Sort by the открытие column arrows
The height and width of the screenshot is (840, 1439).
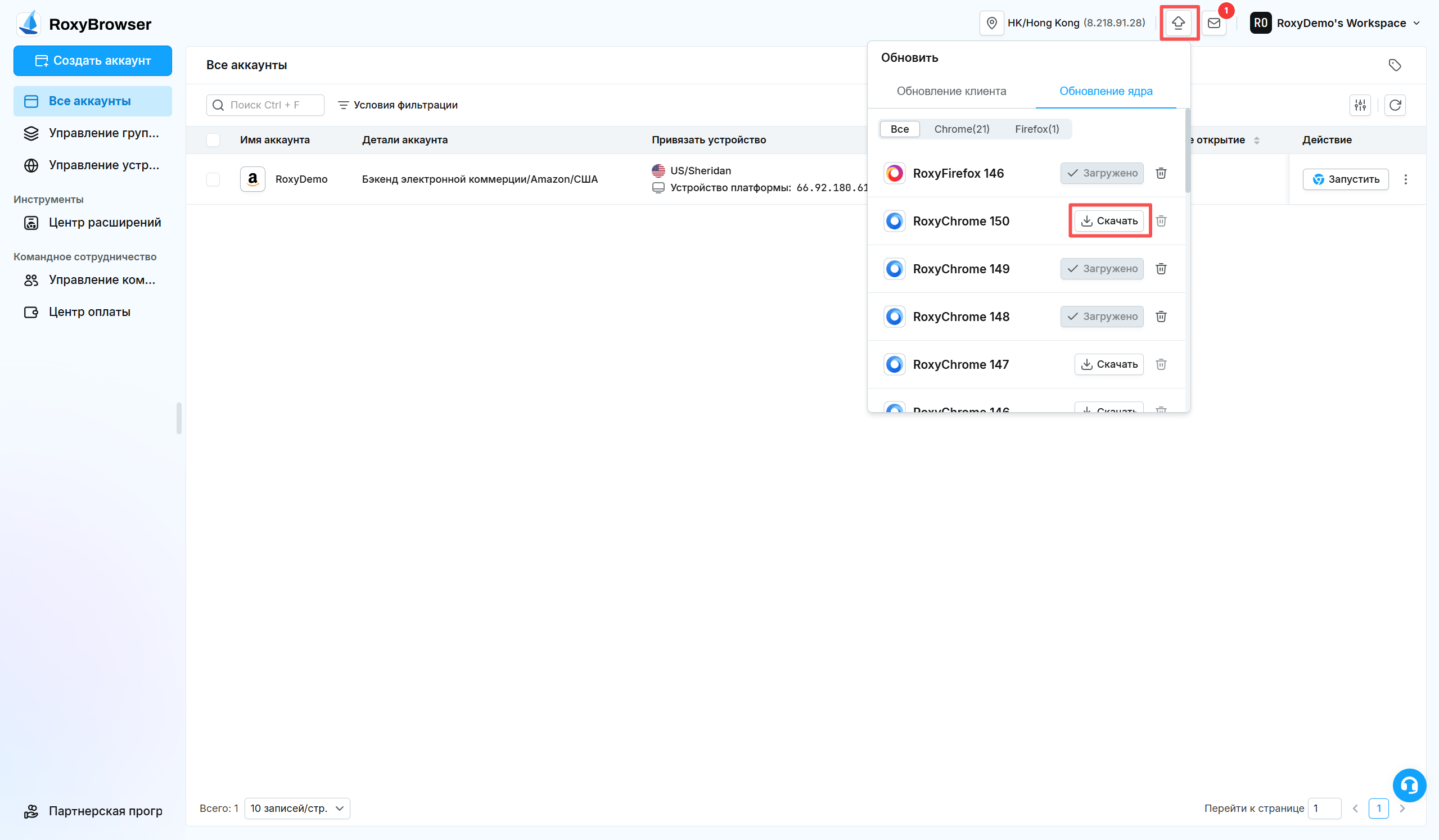pos(1256,141)
